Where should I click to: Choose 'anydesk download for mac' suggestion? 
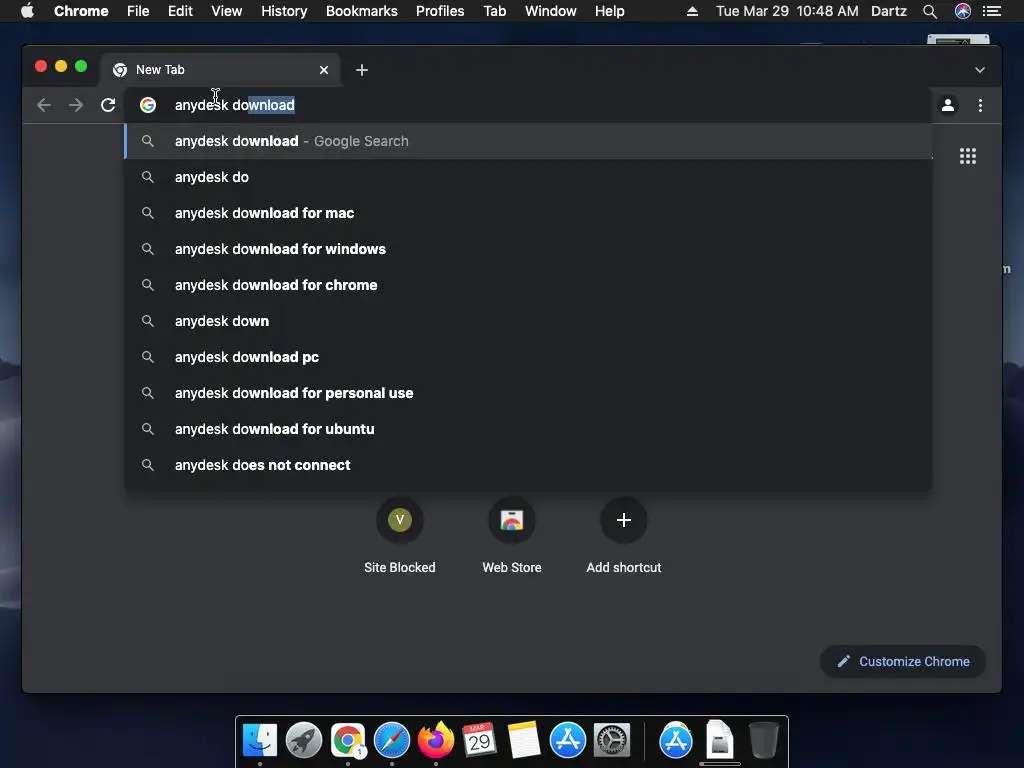tap(528, 213)
